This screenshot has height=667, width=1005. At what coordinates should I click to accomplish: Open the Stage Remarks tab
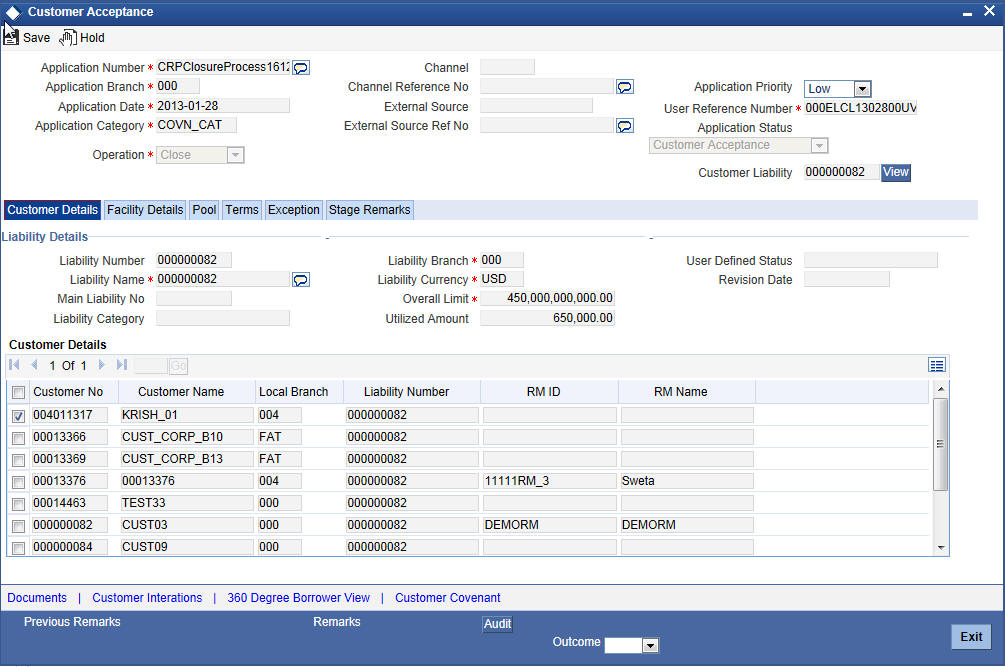point(369,210)
